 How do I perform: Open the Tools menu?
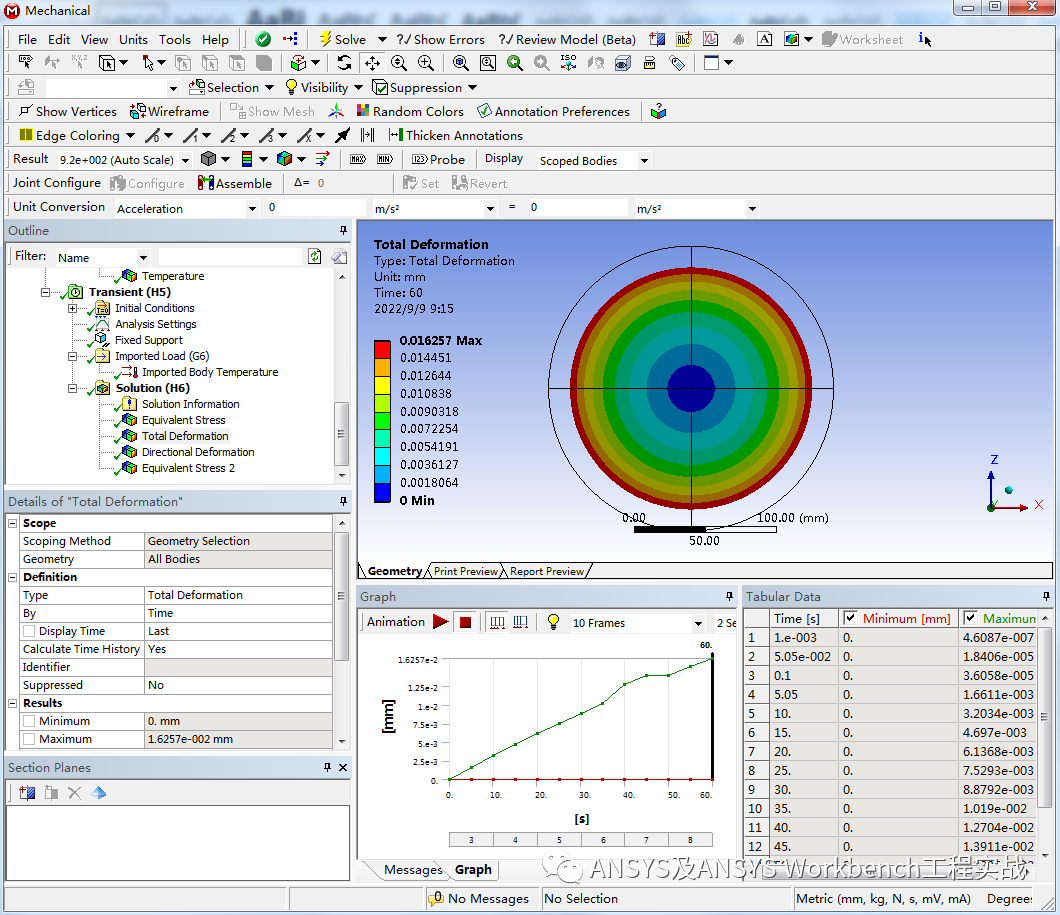pos(174,39)
